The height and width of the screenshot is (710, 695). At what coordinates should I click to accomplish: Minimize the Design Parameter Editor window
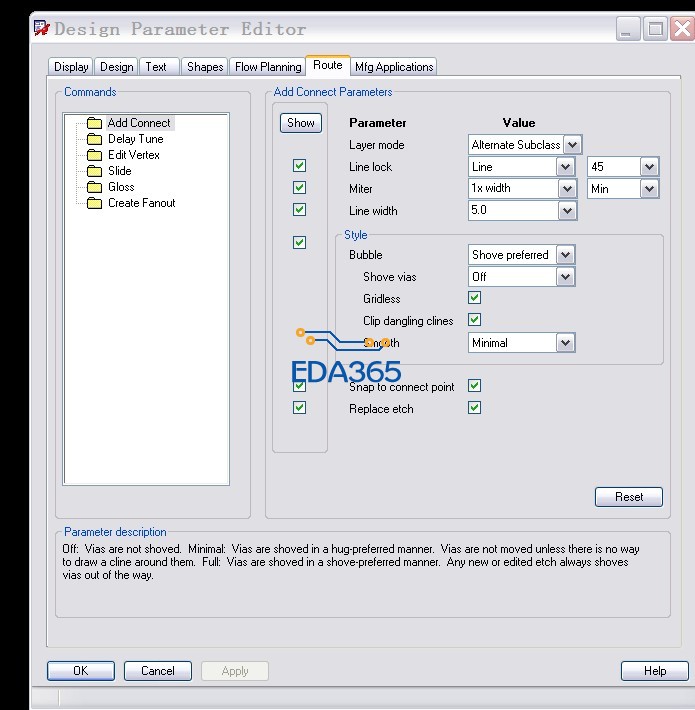click(x=628, y=29)
